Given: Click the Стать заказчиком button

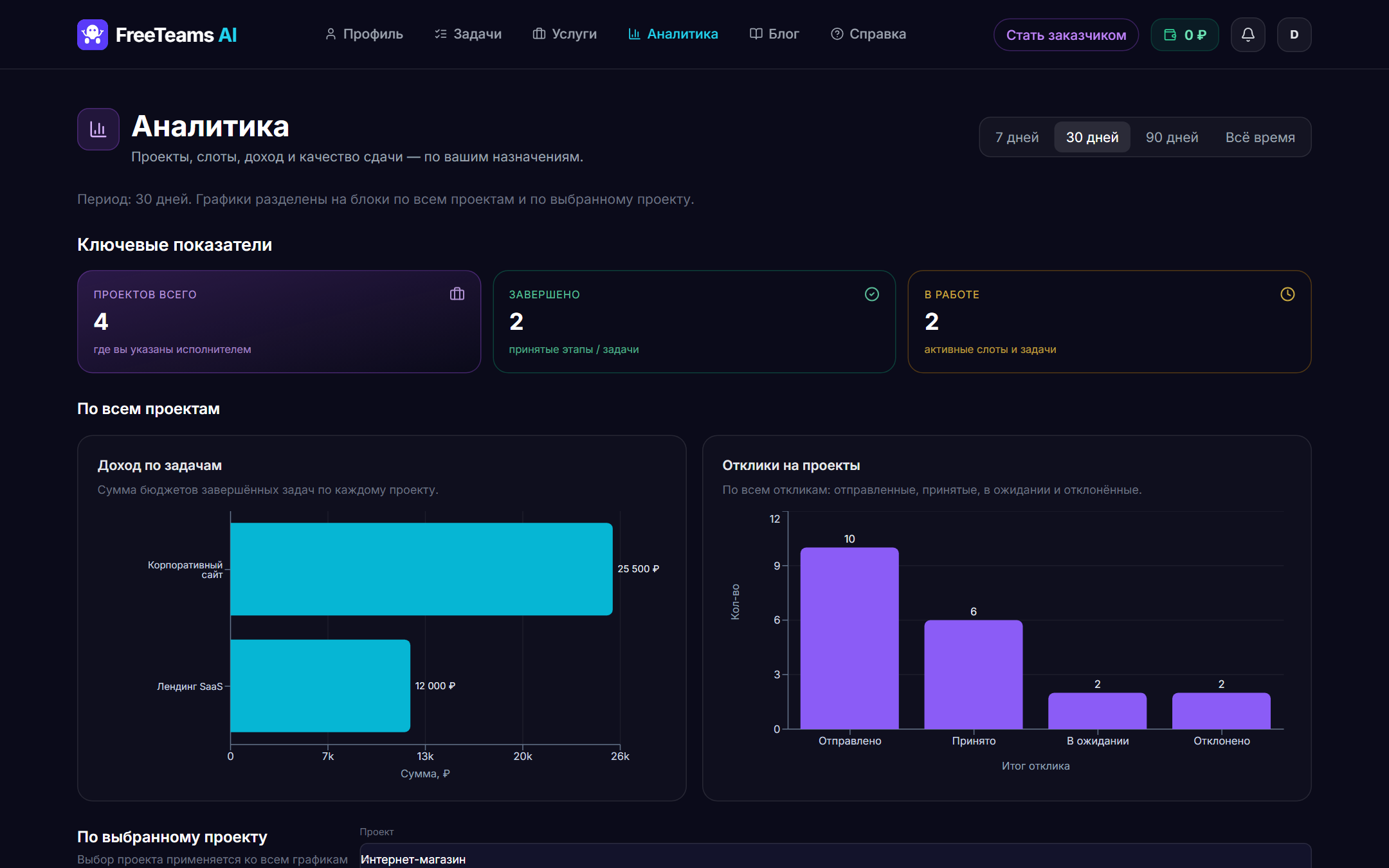Looking at the screenshot, I should (x=1066, y=35).
